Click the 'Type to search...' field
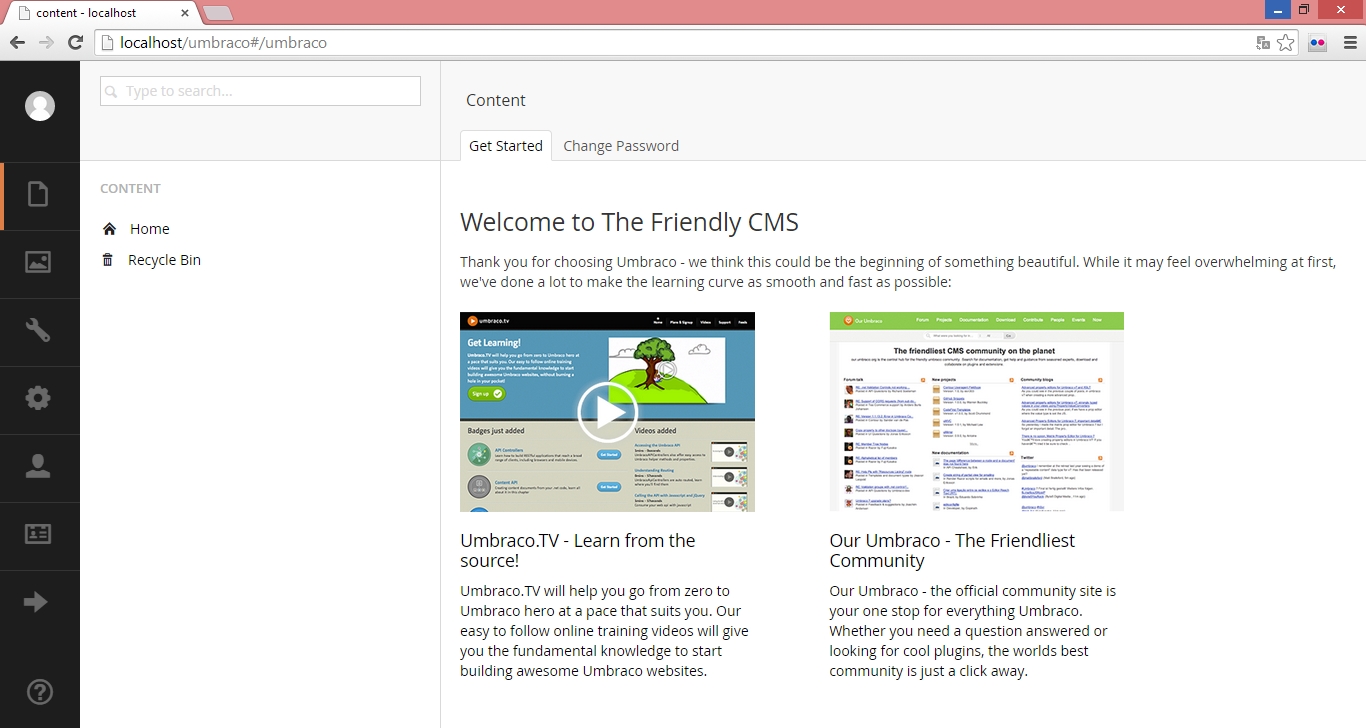This screenshot has height=728, width=1366. [260, 91]
